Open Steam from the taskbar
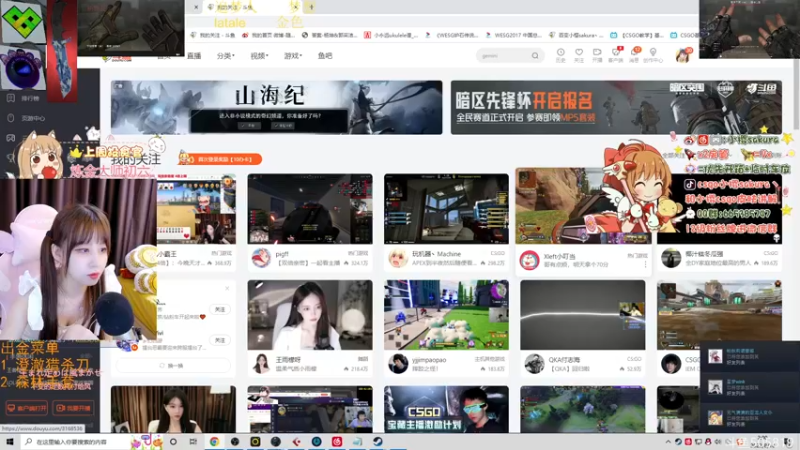Image resolution: width=800 pixels, height=450 pixels. tap(378, 441)
